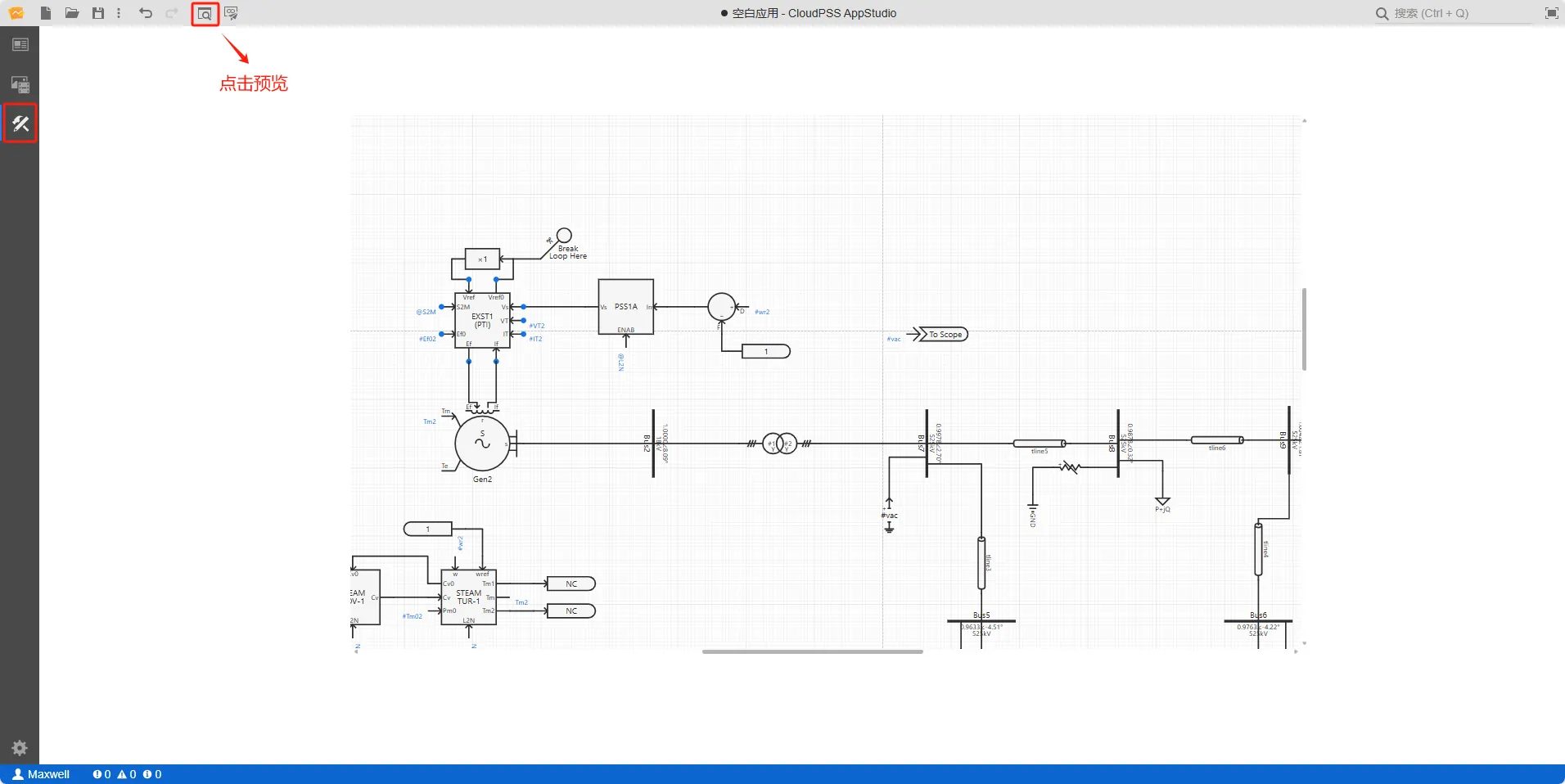The image size is (1565, 784).
Task: Select the Gen2 generator symbol
Action: click(x=482, y=444)
